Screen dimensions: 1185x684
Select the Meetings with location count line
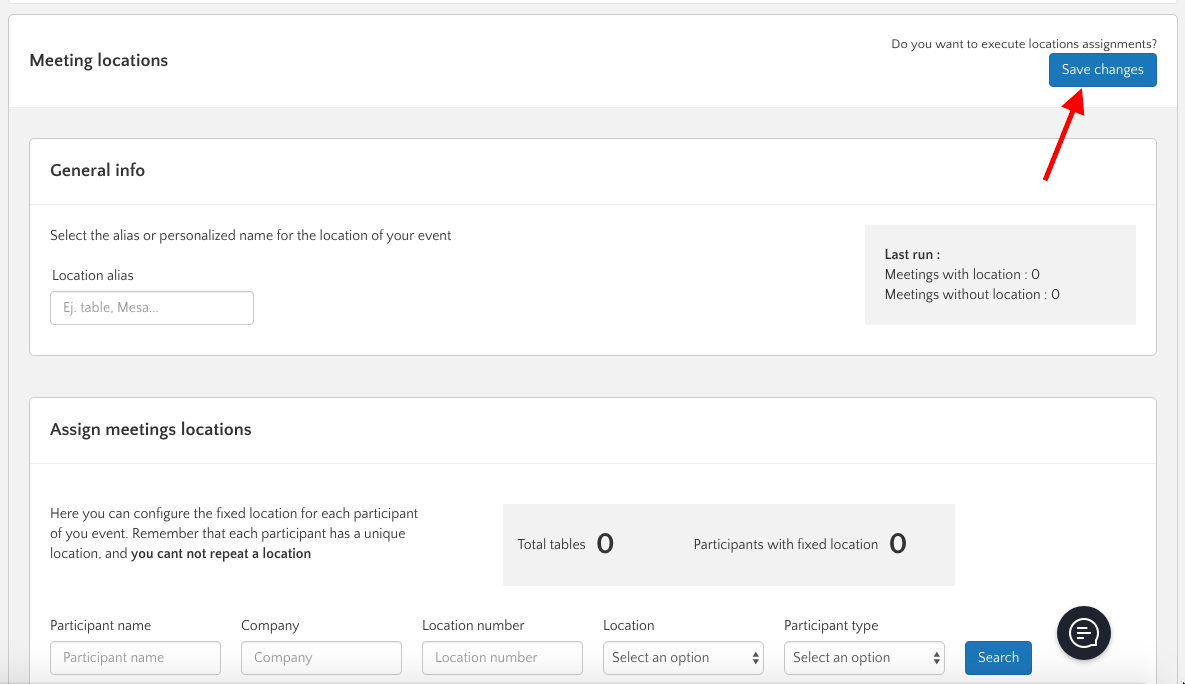click(962, 275)
